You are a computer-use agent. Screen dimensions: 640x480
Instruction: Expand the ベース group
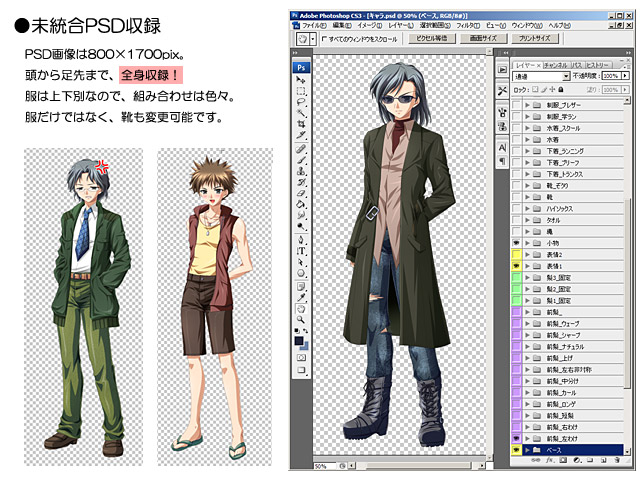click(x=528, y=450)
